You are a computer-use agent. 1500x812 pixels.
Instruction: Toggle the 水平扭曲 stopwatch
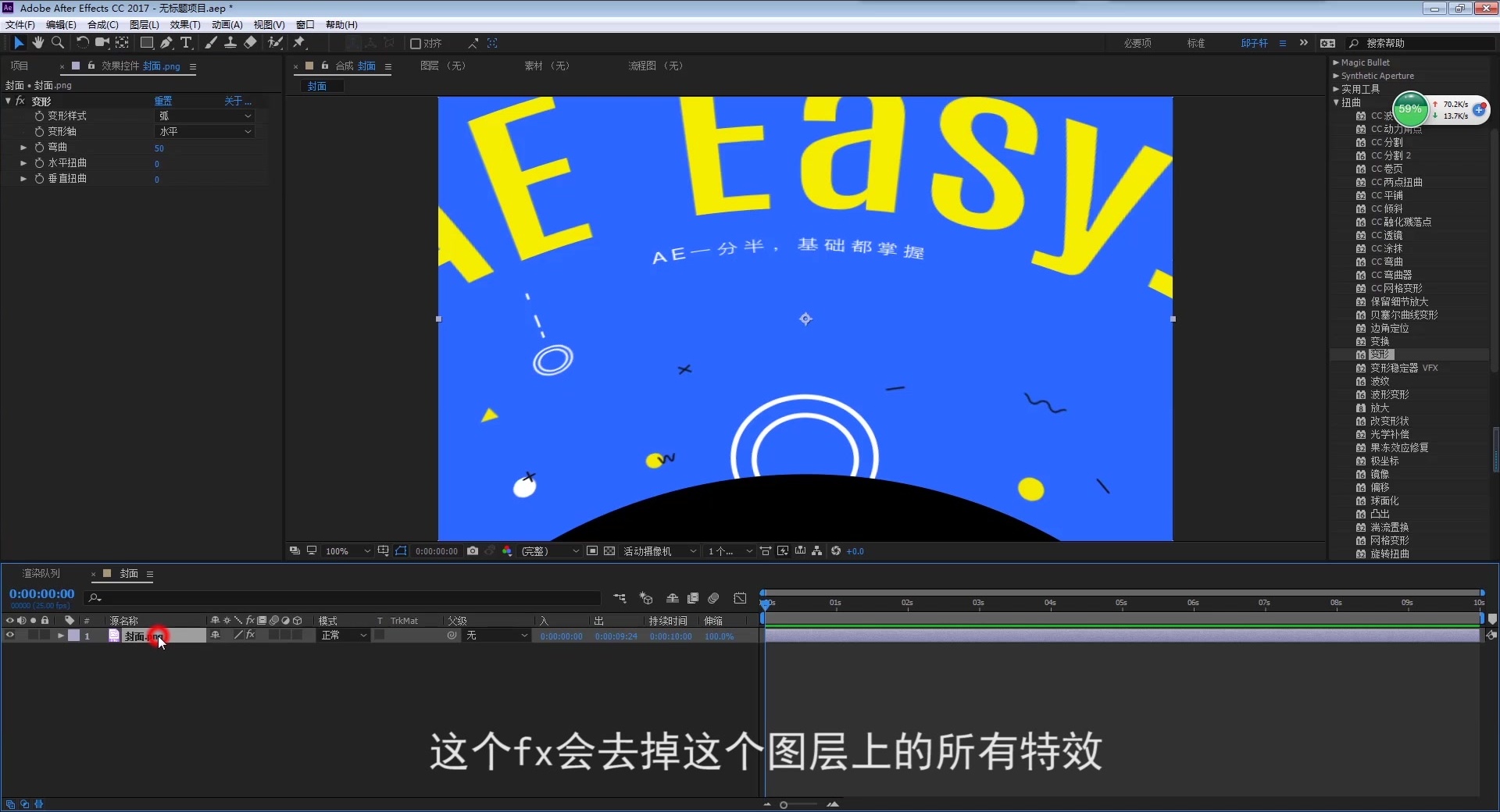(x=39, y=163)
